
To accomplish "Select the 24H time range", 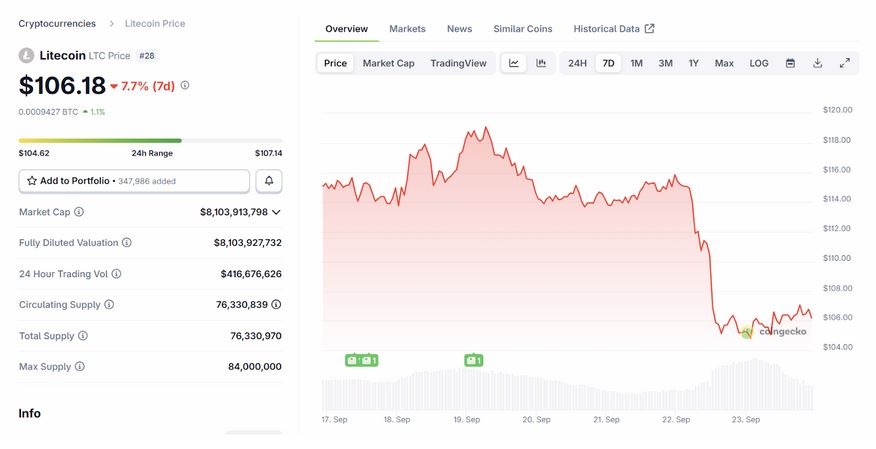I will (x=577, y=63).
